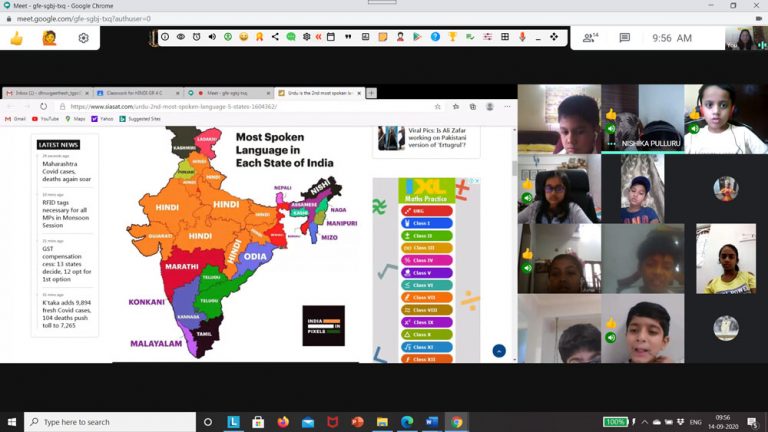Click the alarm clock timer icon
The image size is (768, 432).
click(196, 37)
